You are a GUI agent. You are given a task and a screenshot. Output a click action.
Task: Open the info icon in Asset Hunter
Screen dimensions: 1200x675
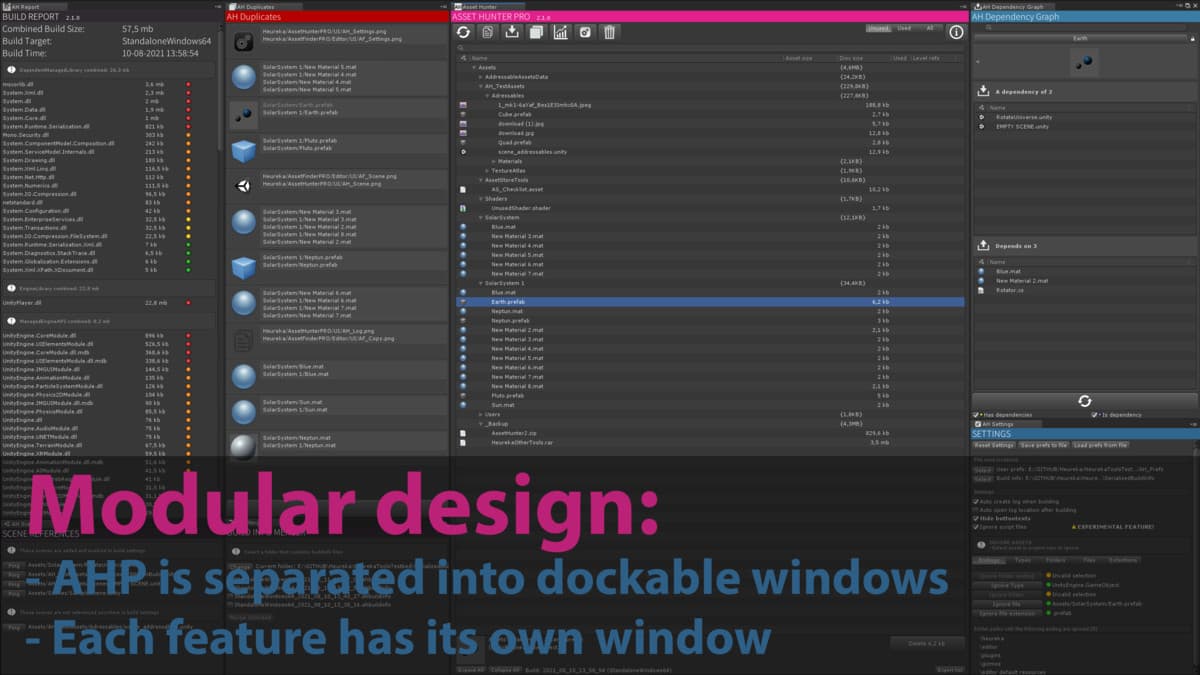click(x=955, y=32)
